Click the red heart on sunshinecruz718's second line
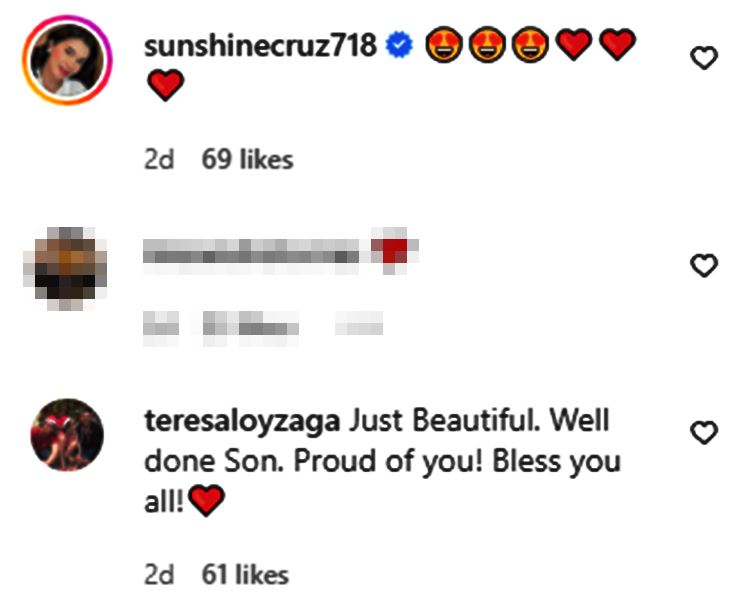Screen dimensions: 750x596 pyautogui.click(x=165, y=87)
